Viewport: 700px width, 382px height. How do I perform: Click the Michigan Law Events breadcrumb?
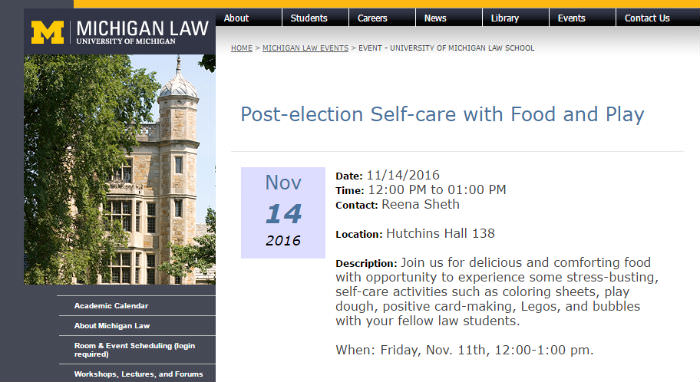click(x=305, y=48)
